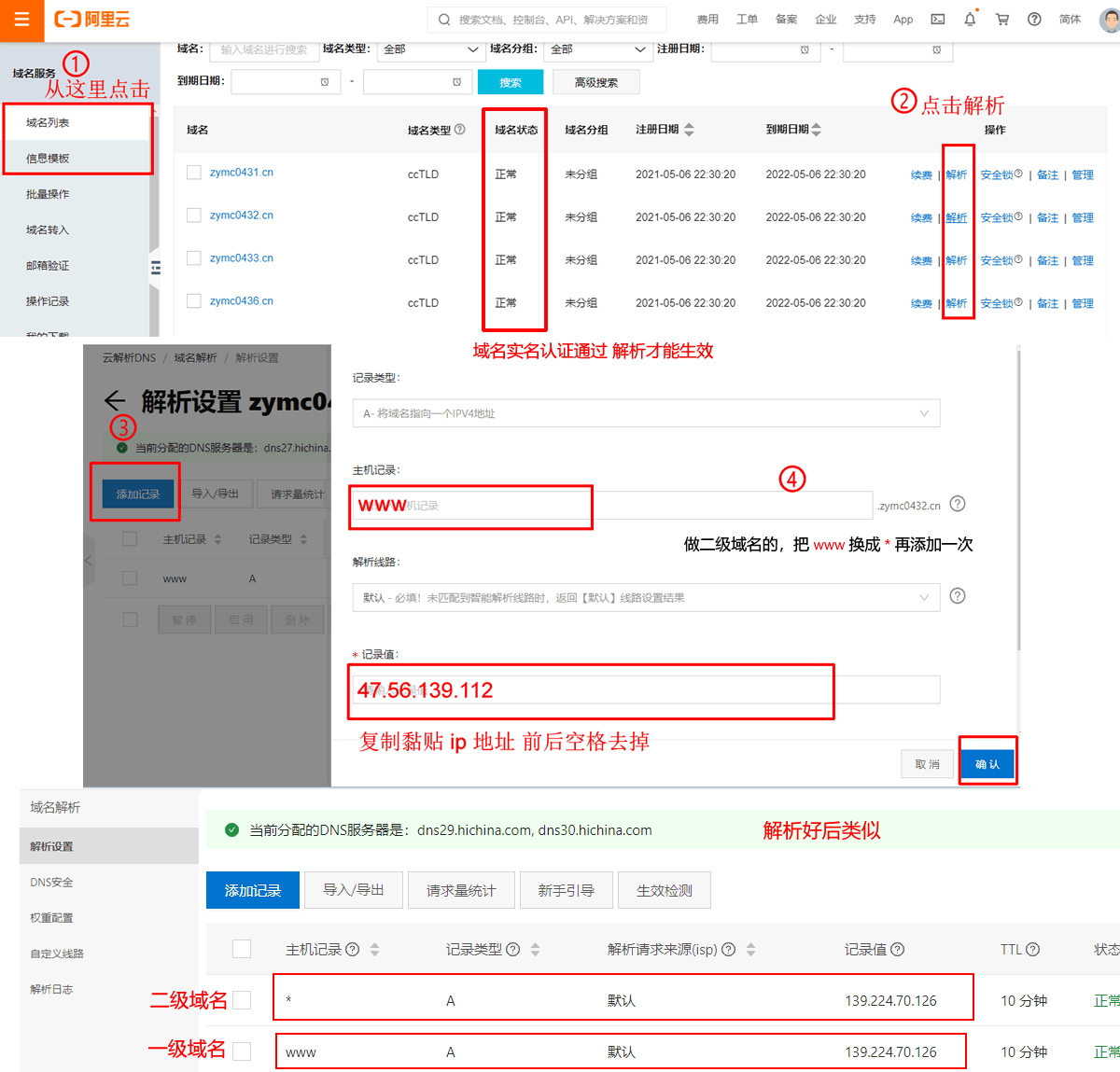Click the back arrow beside 解析设置

coord(115,401)
